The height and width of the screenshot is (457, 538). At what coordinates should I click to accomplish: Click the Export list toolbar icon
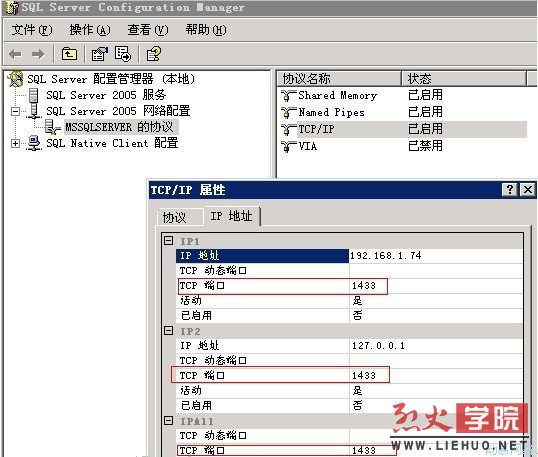tap(123, 54)
